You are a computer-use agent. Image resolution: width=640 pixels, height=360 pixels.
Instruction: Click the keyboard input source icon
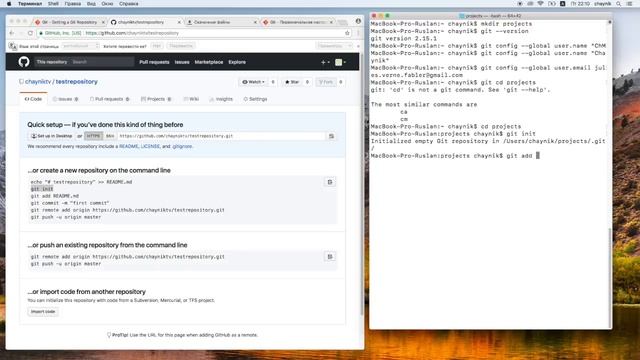click(562, 4)
